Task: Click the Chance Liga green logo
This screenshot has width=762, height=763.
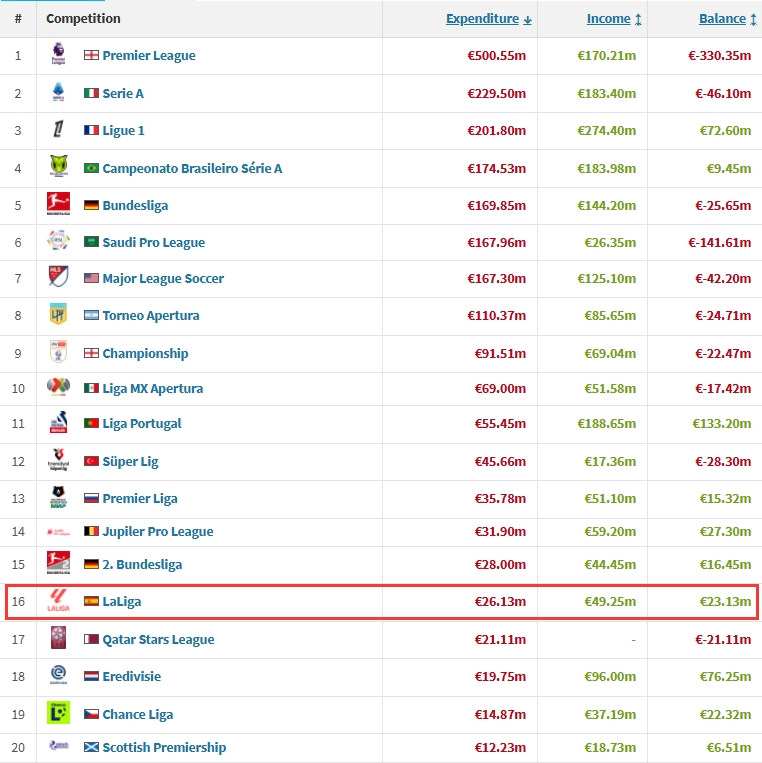Action: tap(58, 713)
